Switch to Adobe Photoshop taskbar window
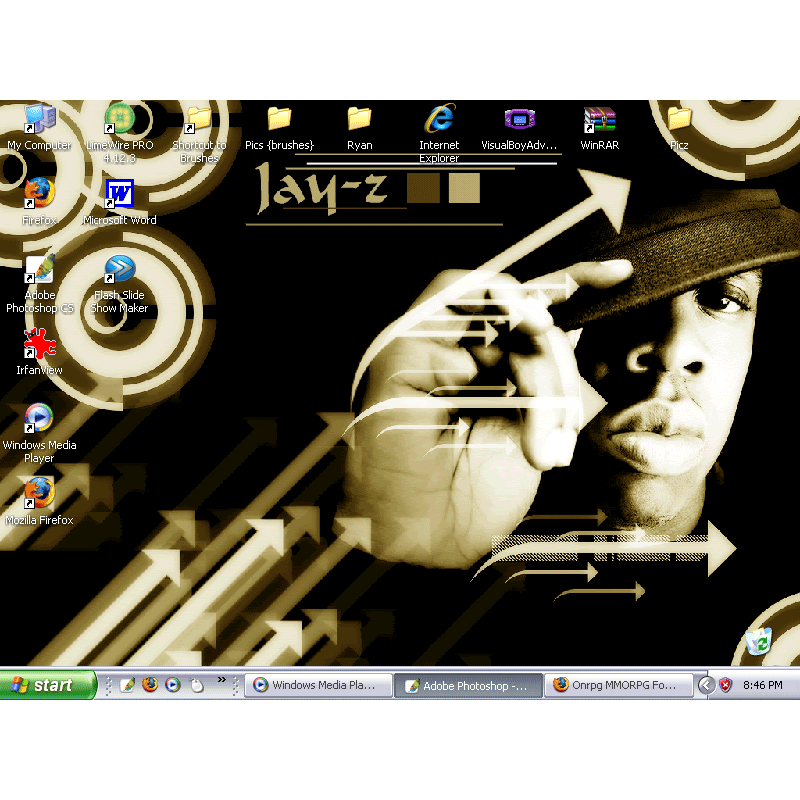800x800 pixels. [x=468, y=685]
